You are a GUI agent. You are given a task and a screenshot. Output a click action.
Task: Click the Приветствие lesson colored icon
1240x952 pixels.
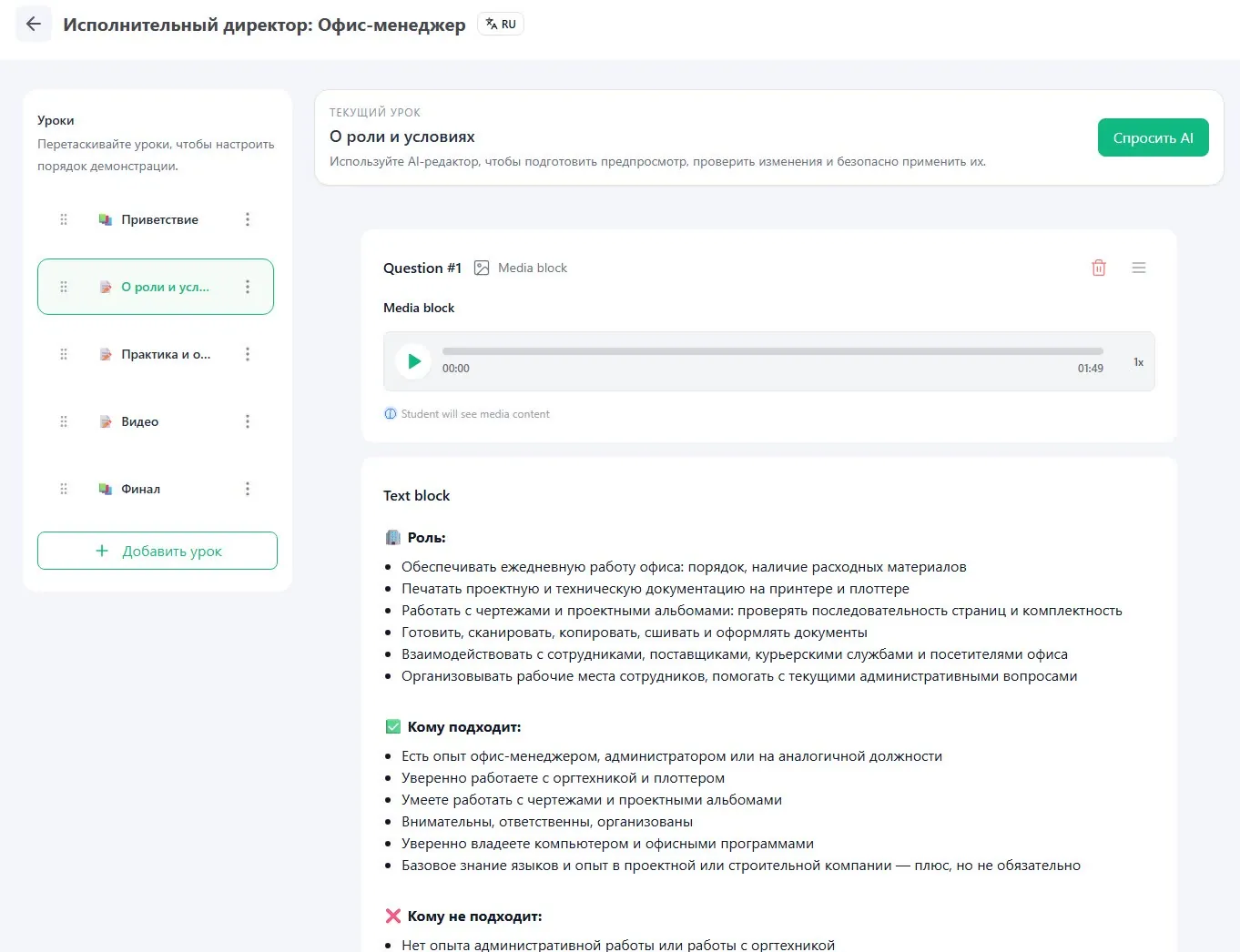(106, 219)
